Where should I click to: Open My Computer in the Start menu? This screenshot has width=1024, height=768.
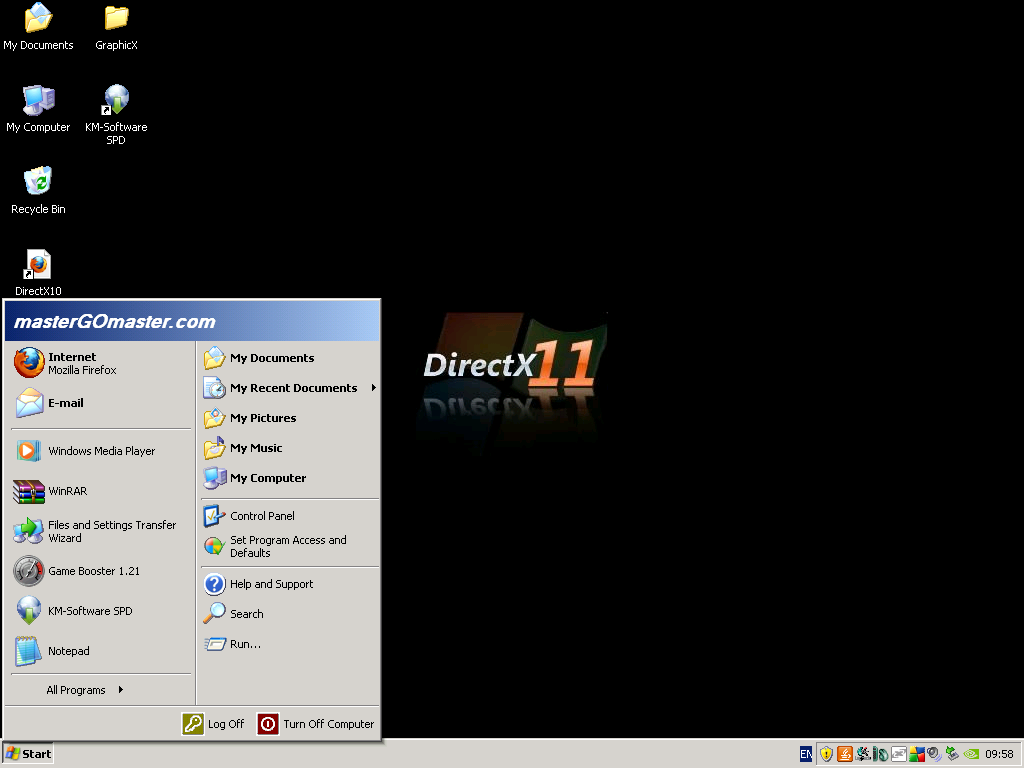290,478
